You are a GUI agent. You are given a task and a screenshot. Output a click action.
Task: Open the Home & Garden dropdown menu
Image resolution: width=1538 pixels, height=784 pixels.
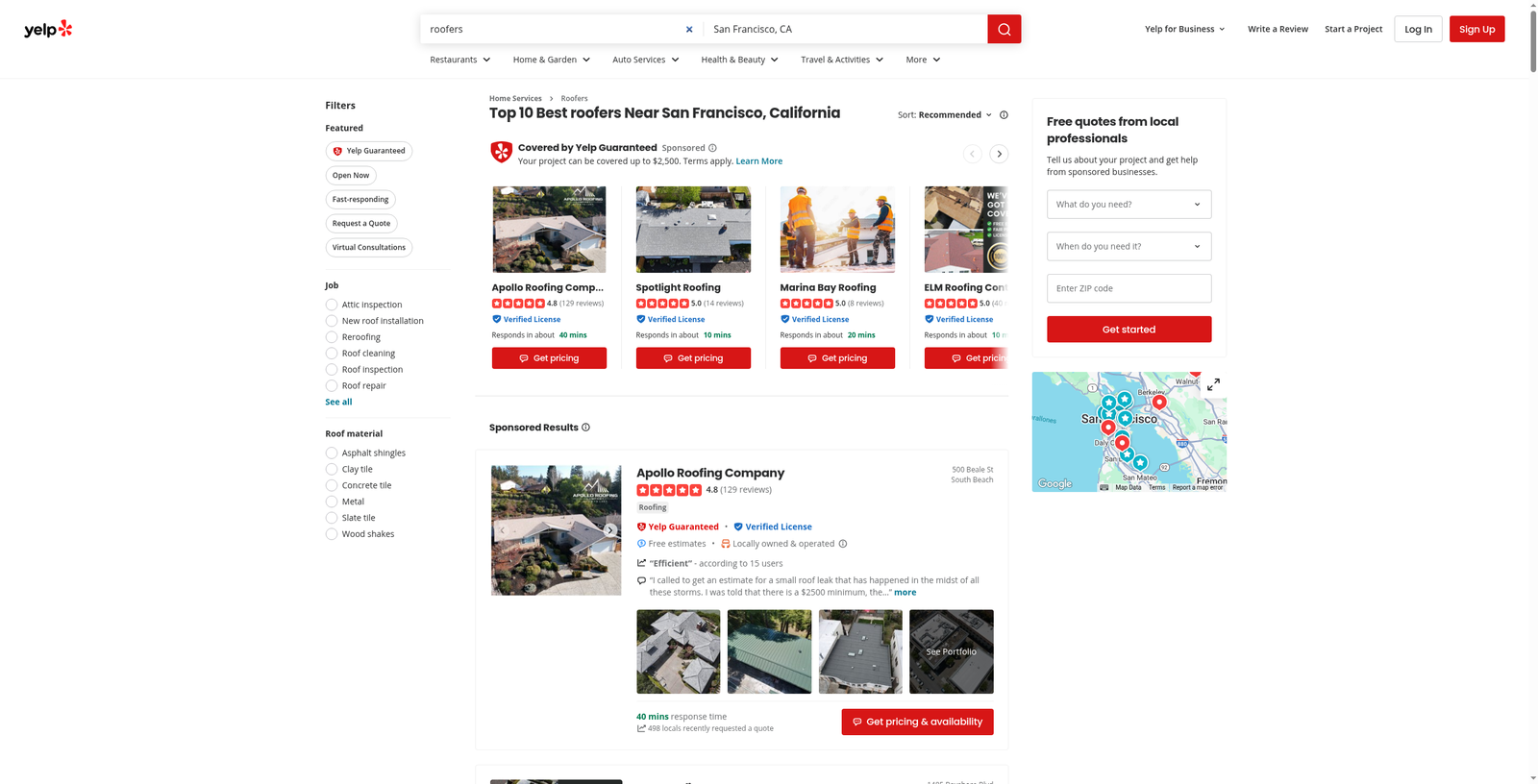coord(552,60)
